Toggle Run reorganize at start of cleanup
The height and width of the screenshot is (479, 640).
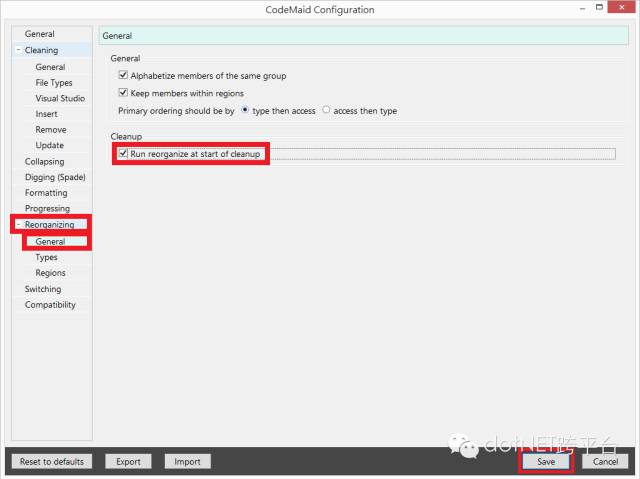(123, 153)
